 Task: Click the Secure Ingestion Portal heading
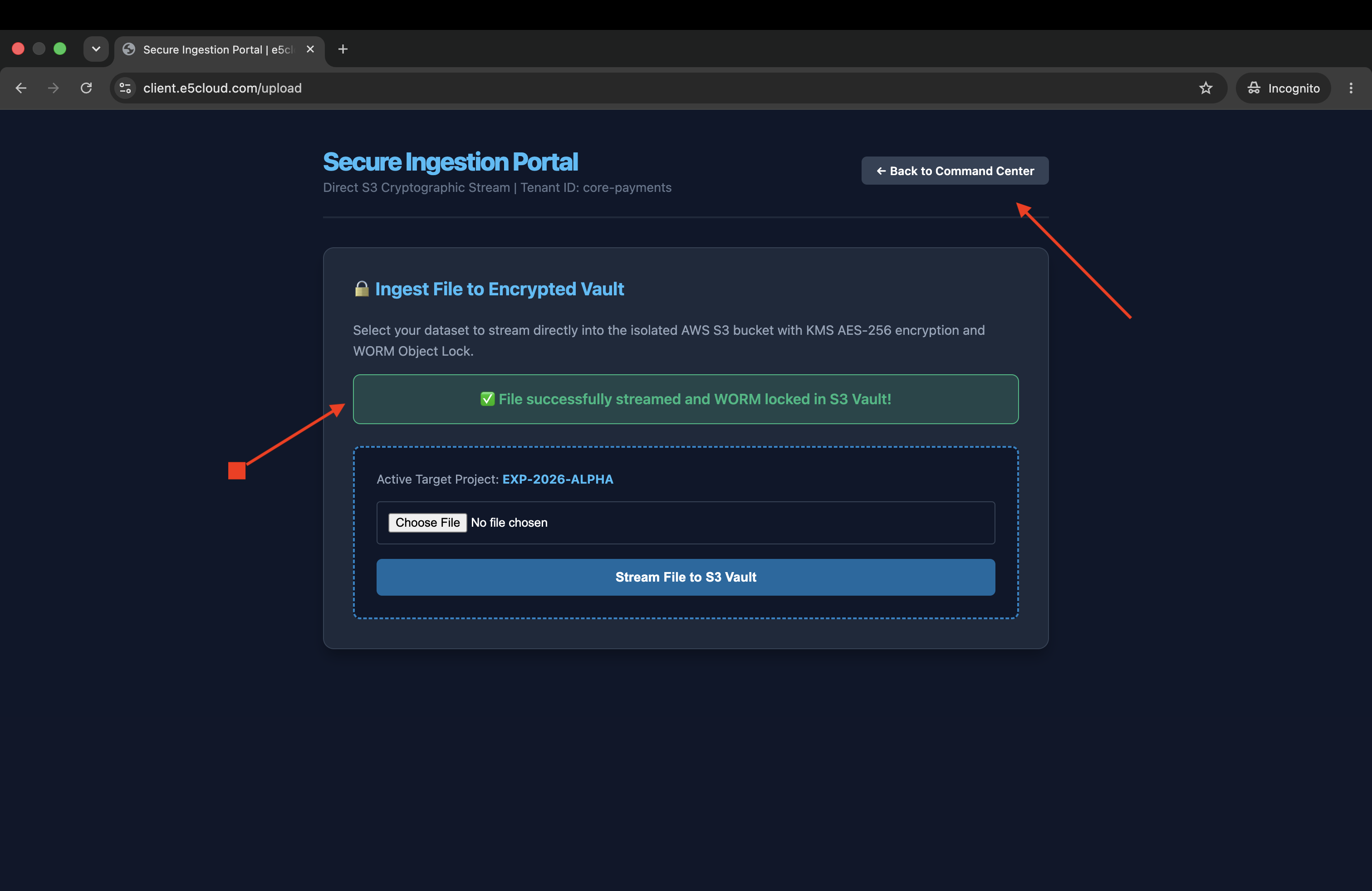450,162
